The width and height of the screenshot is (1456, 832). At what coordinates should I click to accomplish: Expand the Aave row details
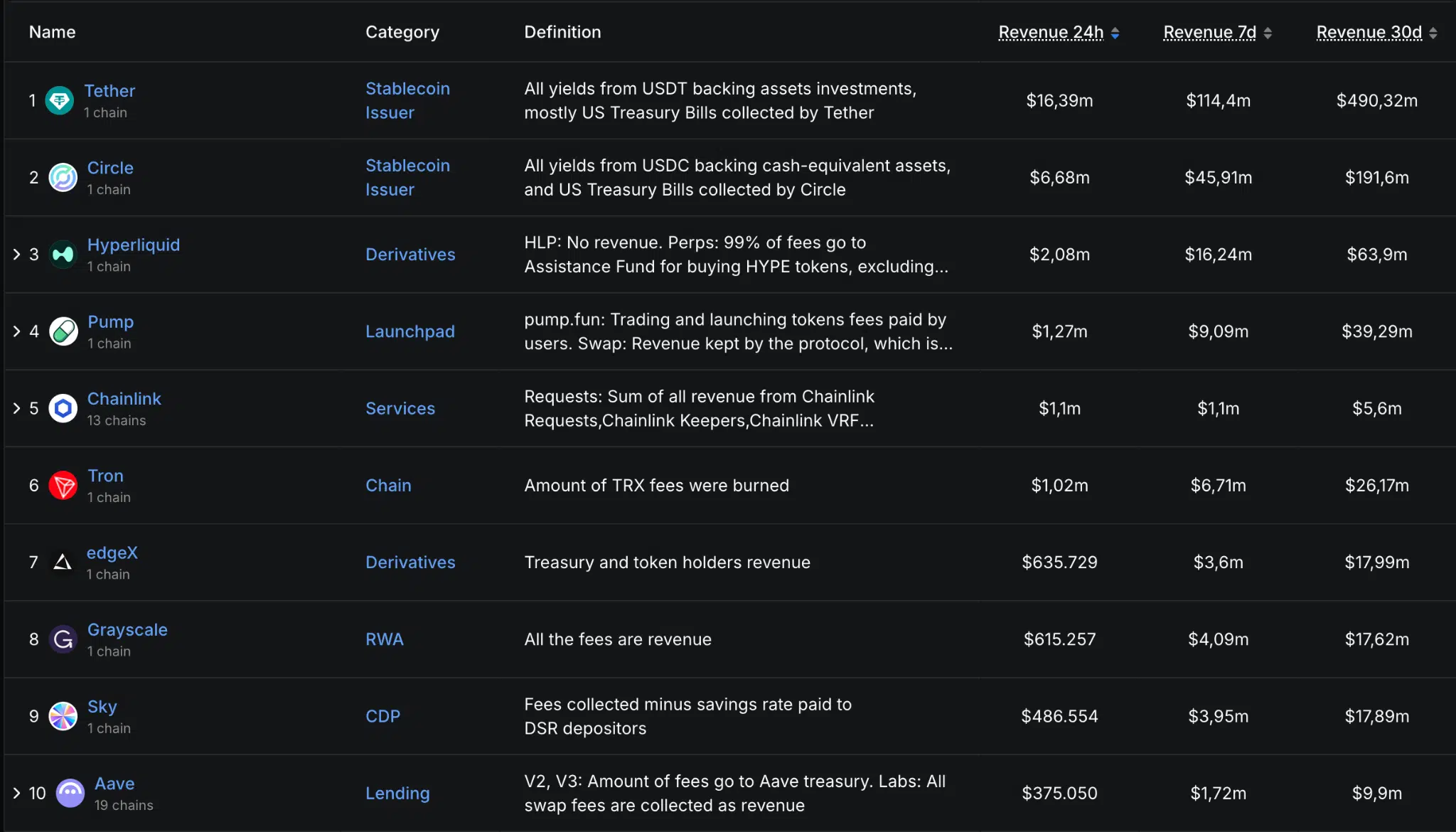tap(16, 793)
